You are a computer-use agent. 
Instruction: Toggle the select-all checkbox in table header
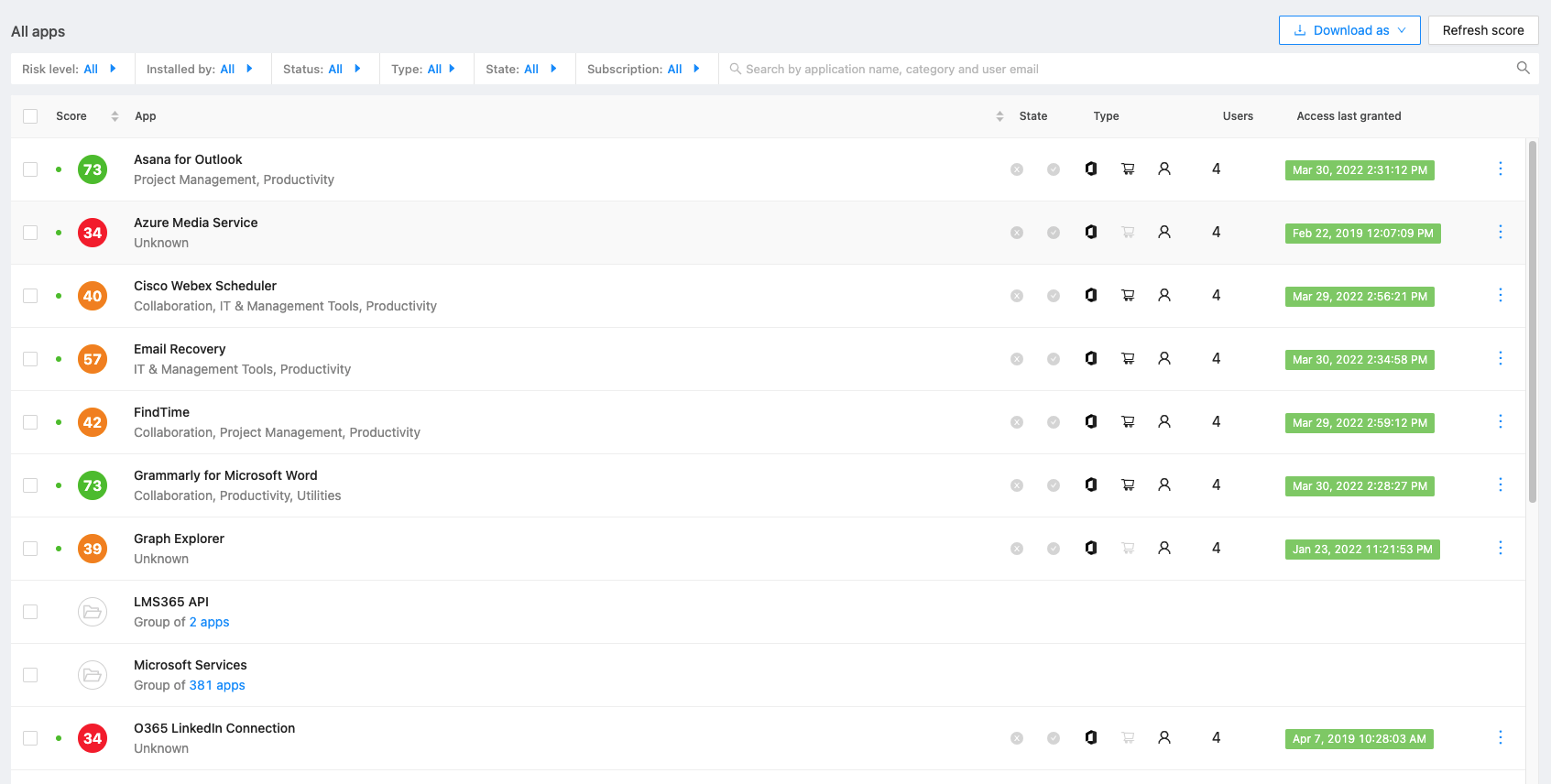click(x=30, y=116)
